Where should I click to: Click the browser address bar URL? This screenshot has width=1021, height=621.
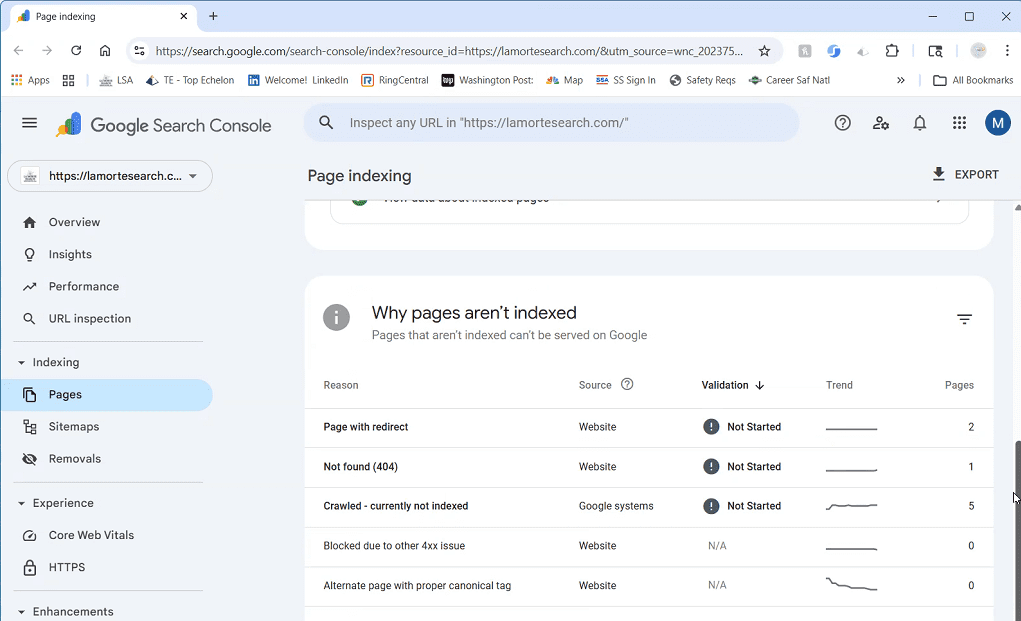(x=449, y=51)
